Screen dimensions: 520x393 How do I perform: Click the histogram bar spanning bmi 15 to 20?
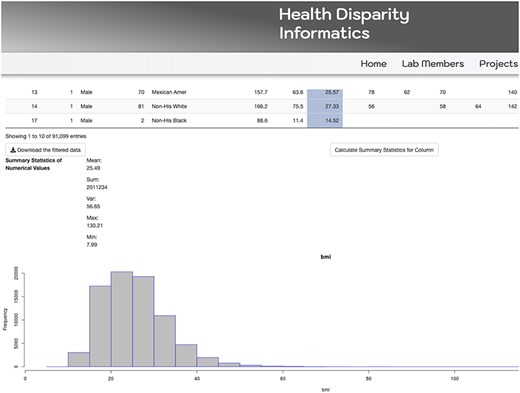pyautogui.click(x=100, y=326)
